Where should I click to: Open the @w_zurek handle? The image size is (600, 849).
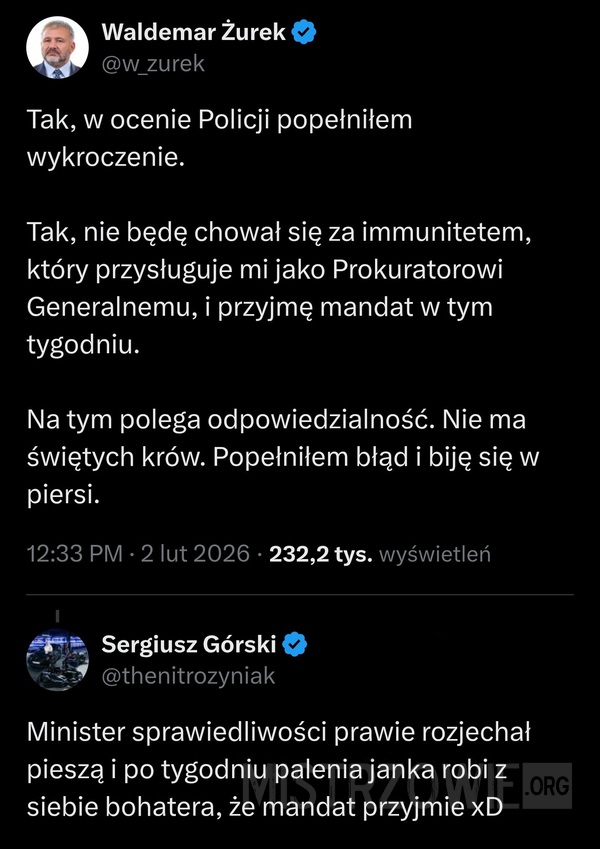click(x=153, y=63)
